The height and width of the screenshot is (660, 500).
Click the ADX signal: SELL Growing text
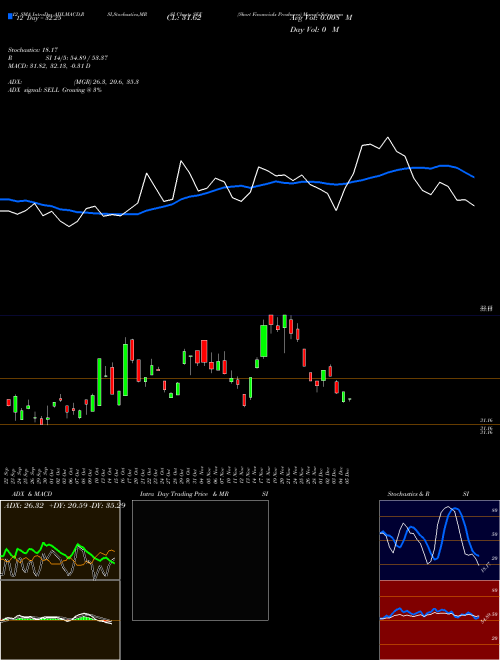pyautogui.click(x=55, y=90)
